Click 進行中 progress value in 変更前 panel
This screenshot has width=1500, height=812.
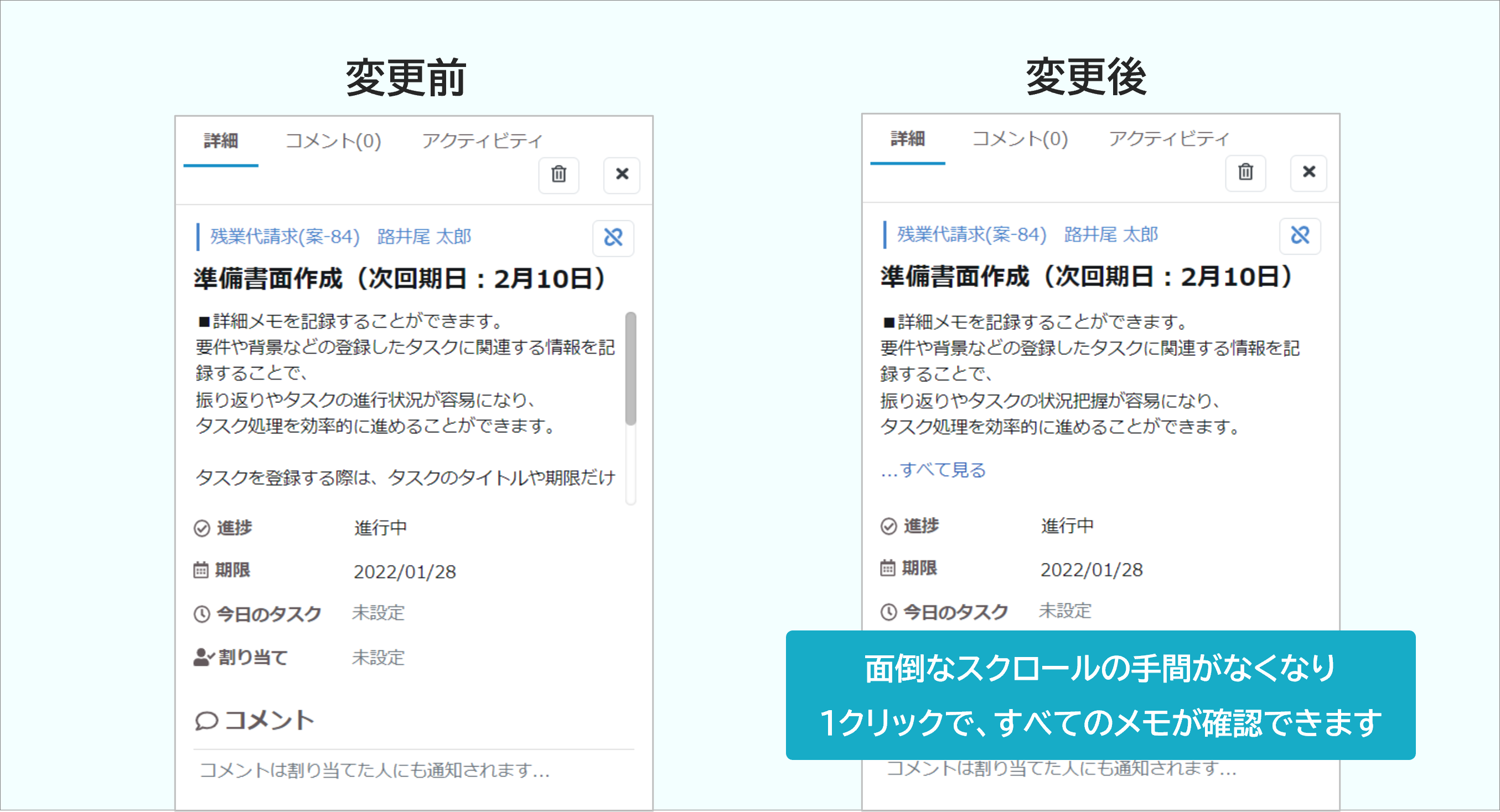(x=380, y=527)
